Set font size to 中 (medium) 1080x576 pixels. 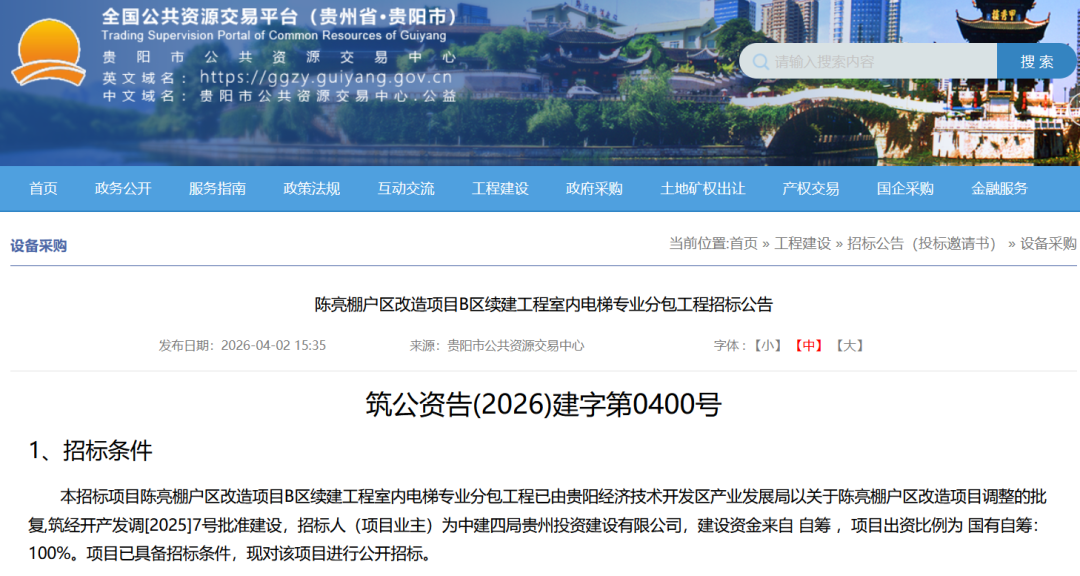[x=808, y=345]
